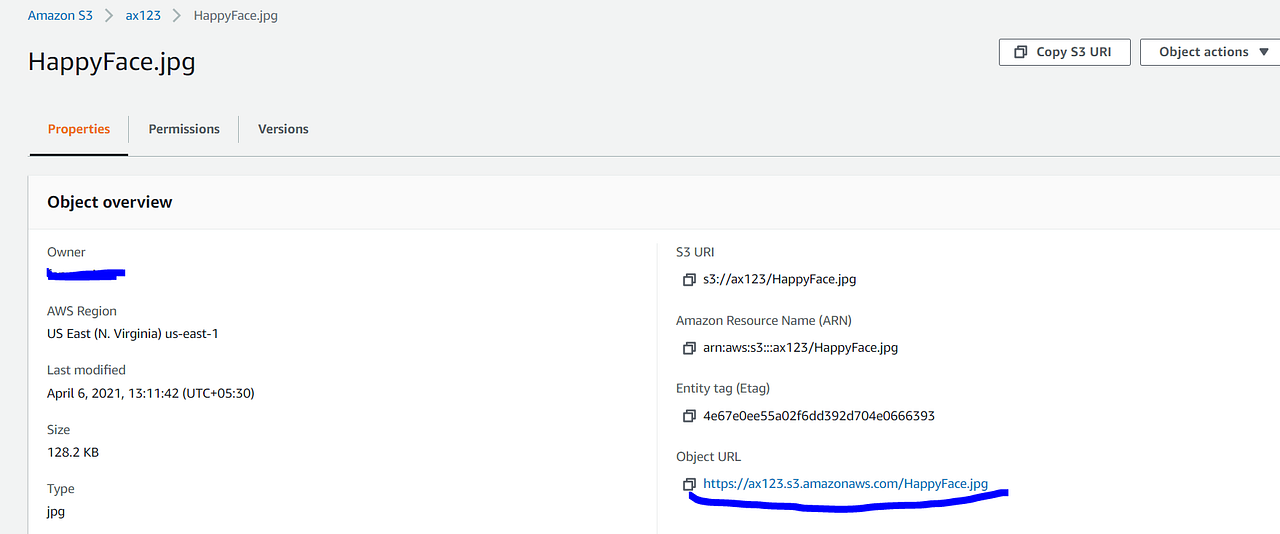Screen dimensions: 1280x534
Task: Click the Owner label
Action: coord(66,252)
